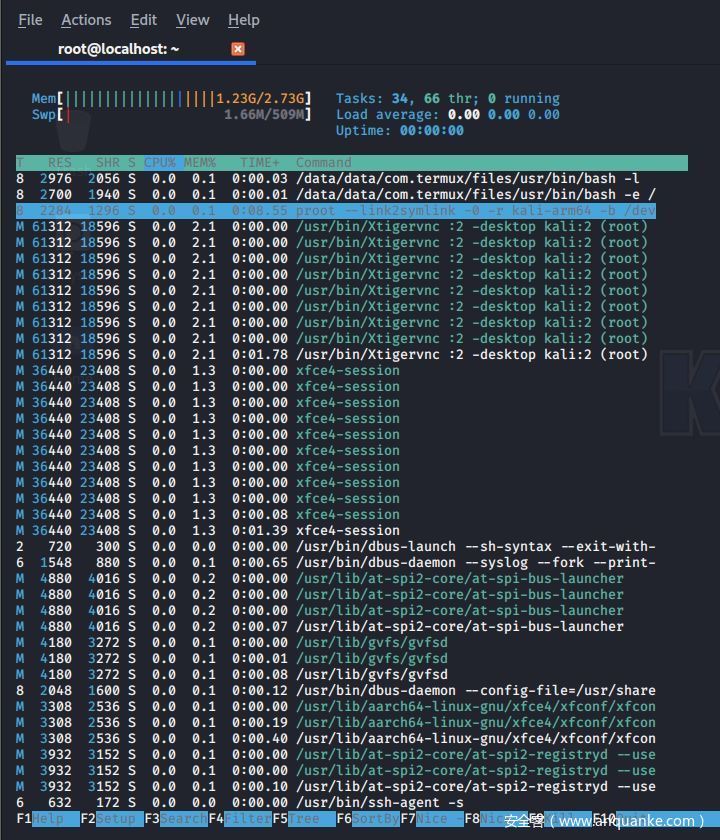720x840 pixels.
Task: Click the Edit menu
Action: point(144,20)
